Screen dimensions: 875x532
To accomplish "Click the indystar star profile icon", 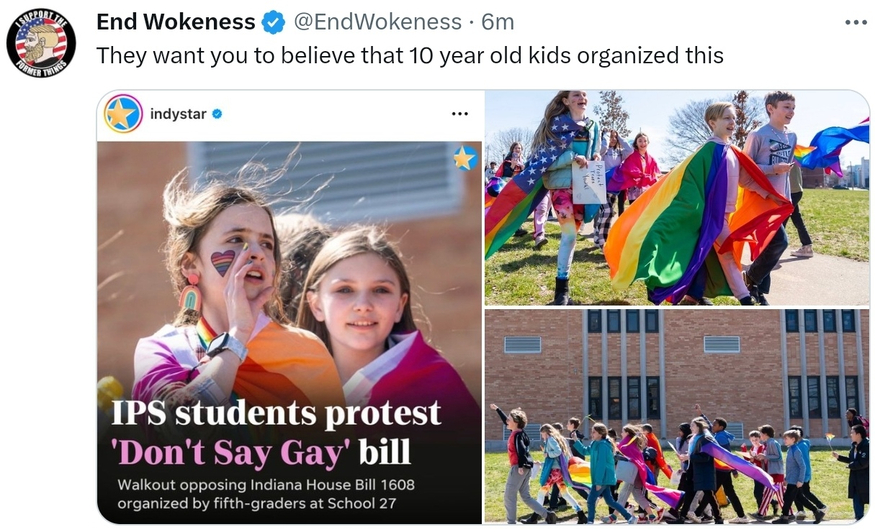I will [123, 114].
